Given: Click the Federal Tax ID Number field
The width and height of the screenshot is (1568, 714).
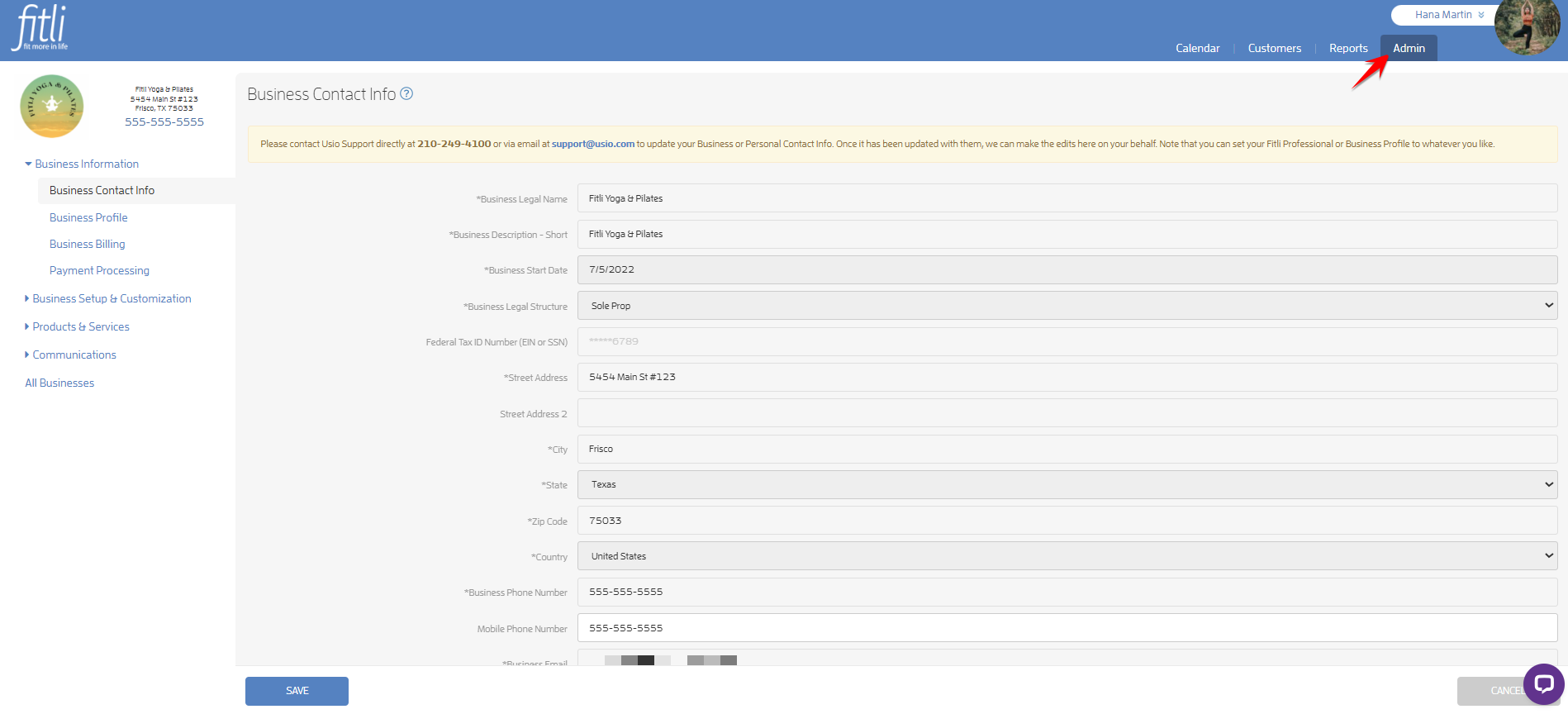Looking at the screenshot, I should 1067,341.
